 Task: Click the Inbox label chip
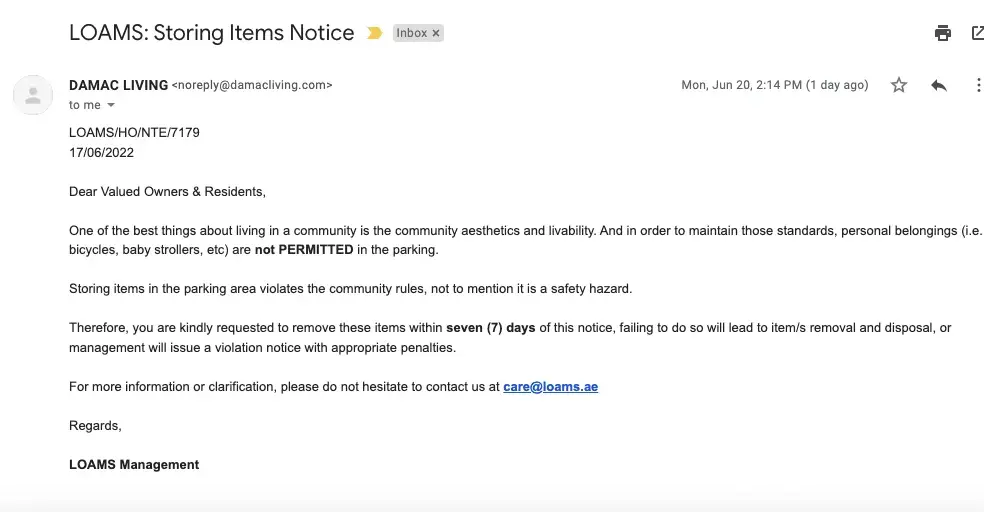(x=411, y=34)
